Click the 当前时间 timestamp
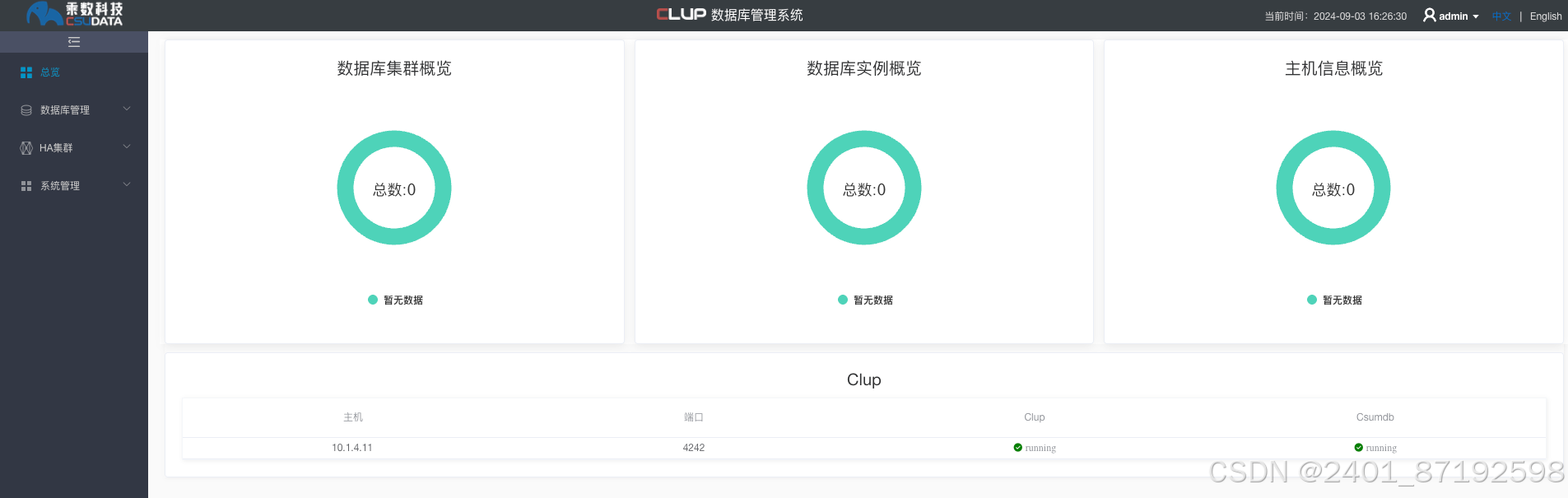The height and width of the screenshot is (498, 1568). [x=1336, y=16]
